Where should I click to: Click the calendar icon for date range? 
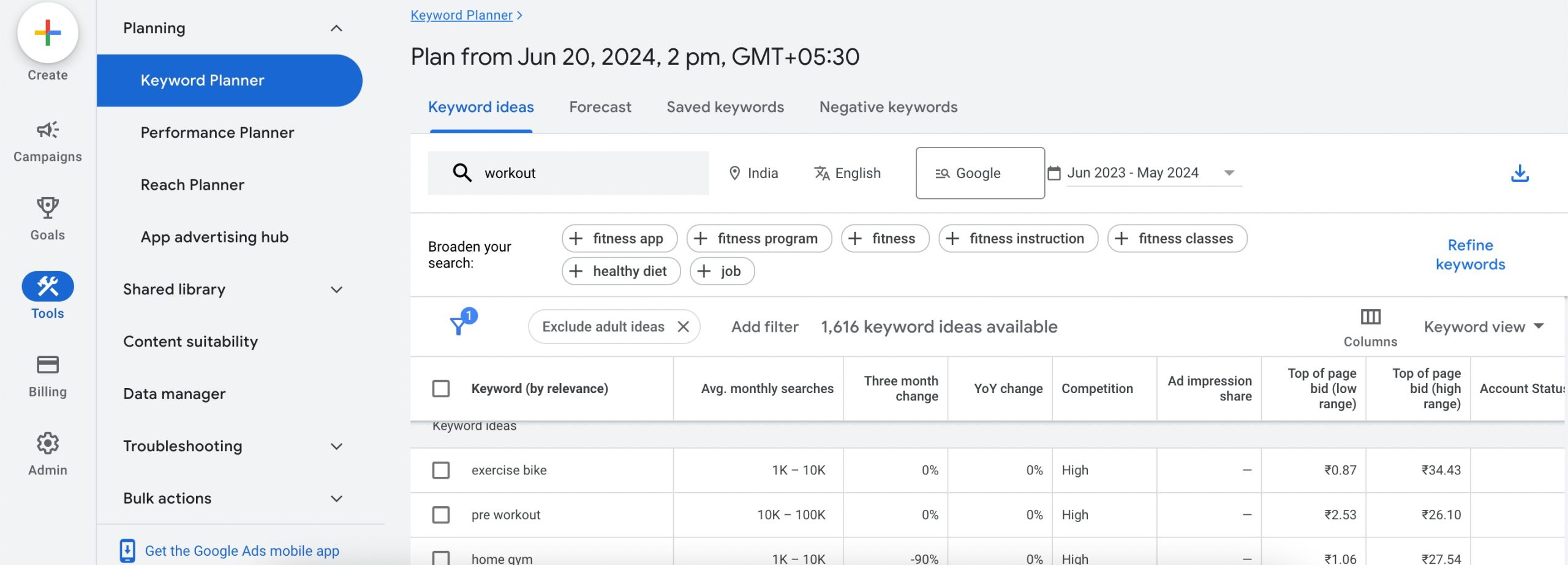(x=1053, y=173)
